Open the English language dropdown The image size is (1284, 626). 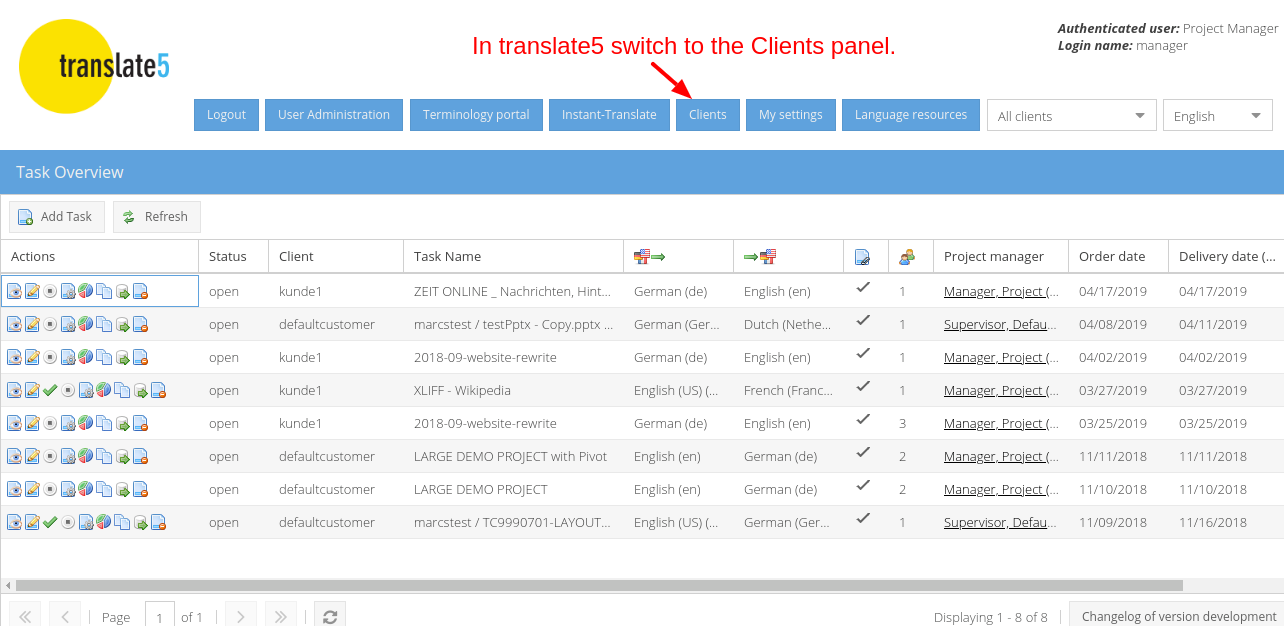click(1218, 116)
